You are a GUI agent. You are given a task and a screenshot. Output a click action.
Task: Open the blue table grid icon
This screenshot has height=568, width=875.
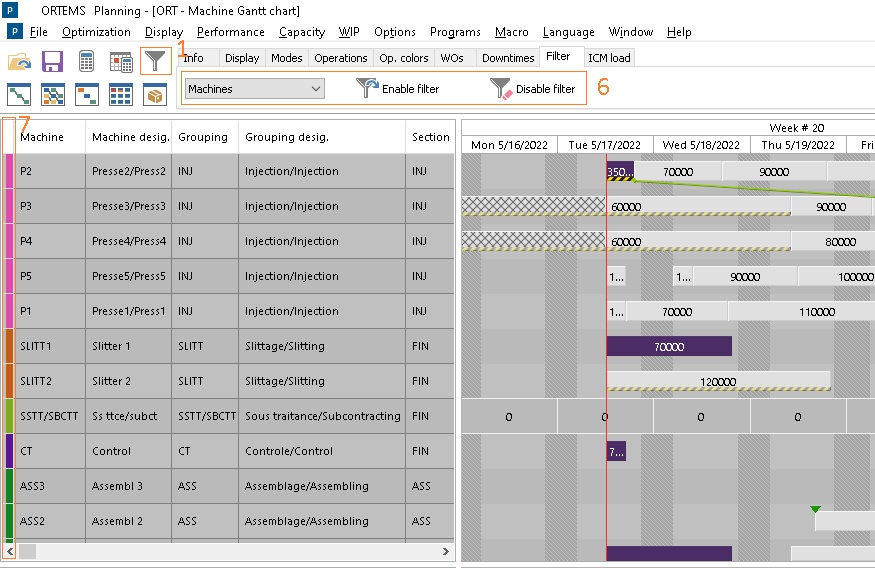click(121, 95)
